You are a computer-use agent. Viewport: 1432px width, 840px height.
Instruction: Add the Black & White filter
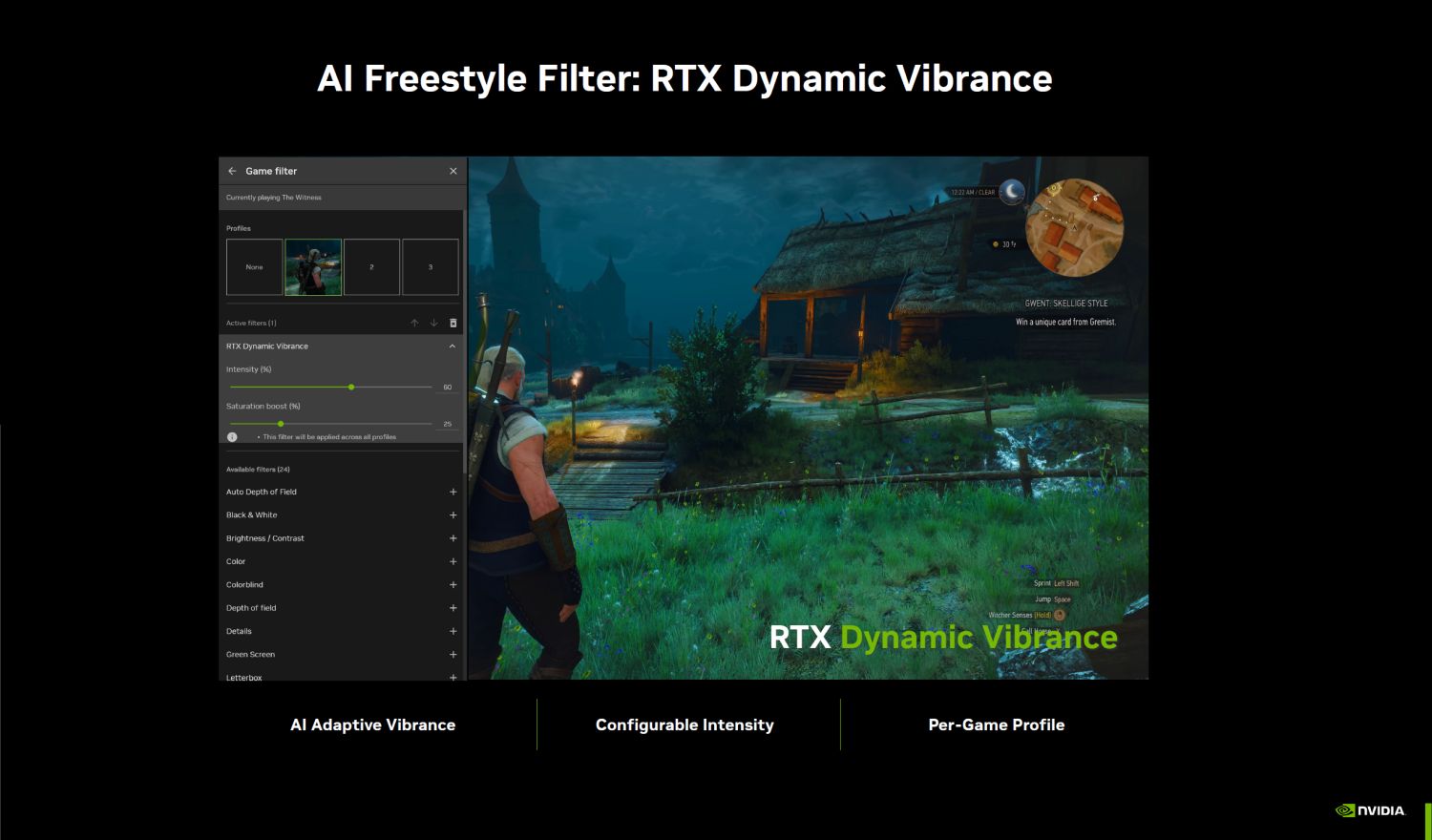coord(453,514)
